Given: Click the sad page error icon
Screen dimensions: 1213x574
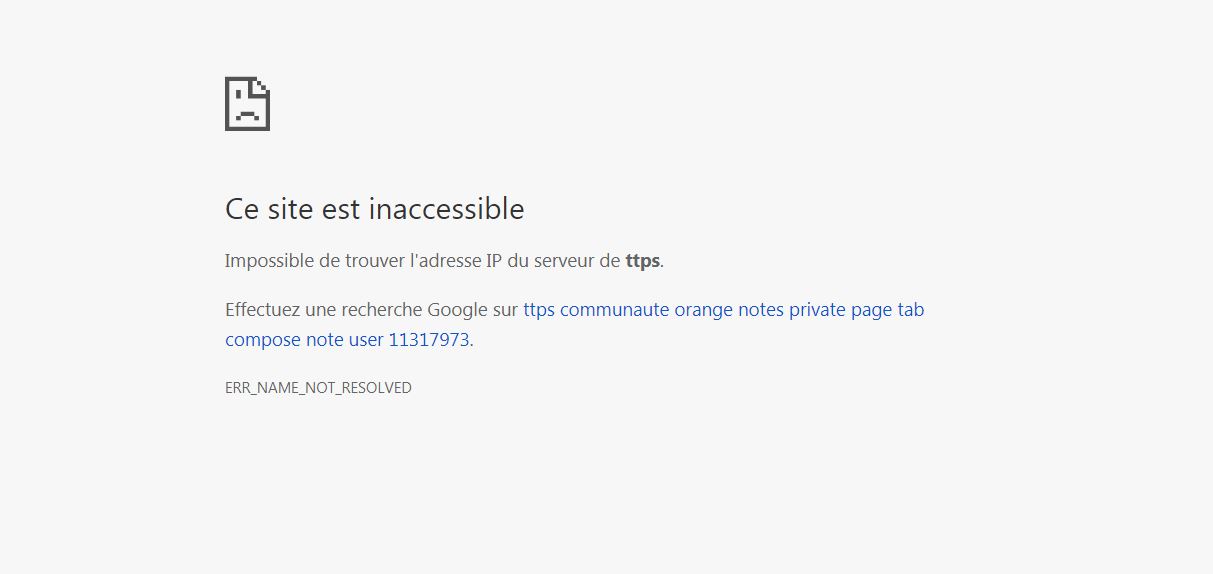Looking at the screenshot, I should 247,103.
